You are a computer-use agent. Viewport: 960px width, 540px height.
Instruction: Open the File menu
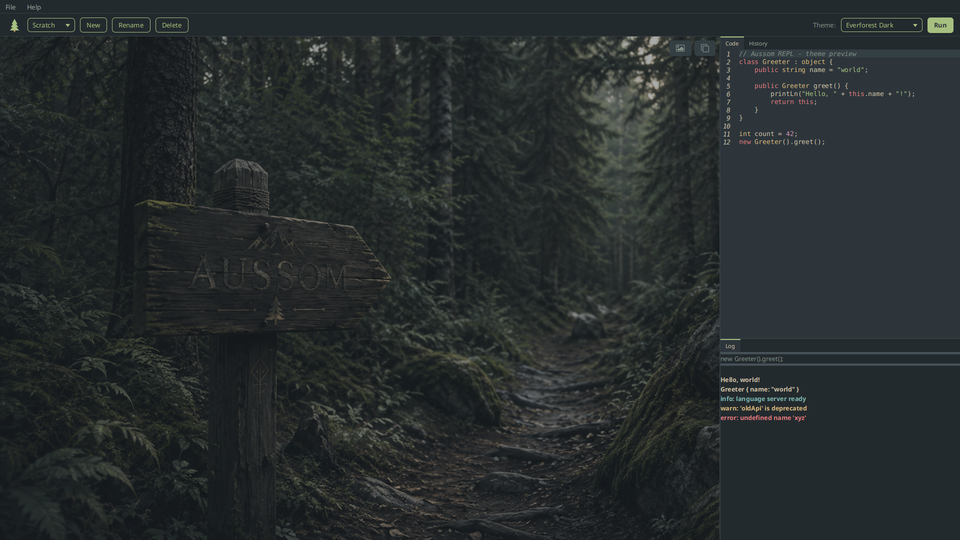coord(10,7)
